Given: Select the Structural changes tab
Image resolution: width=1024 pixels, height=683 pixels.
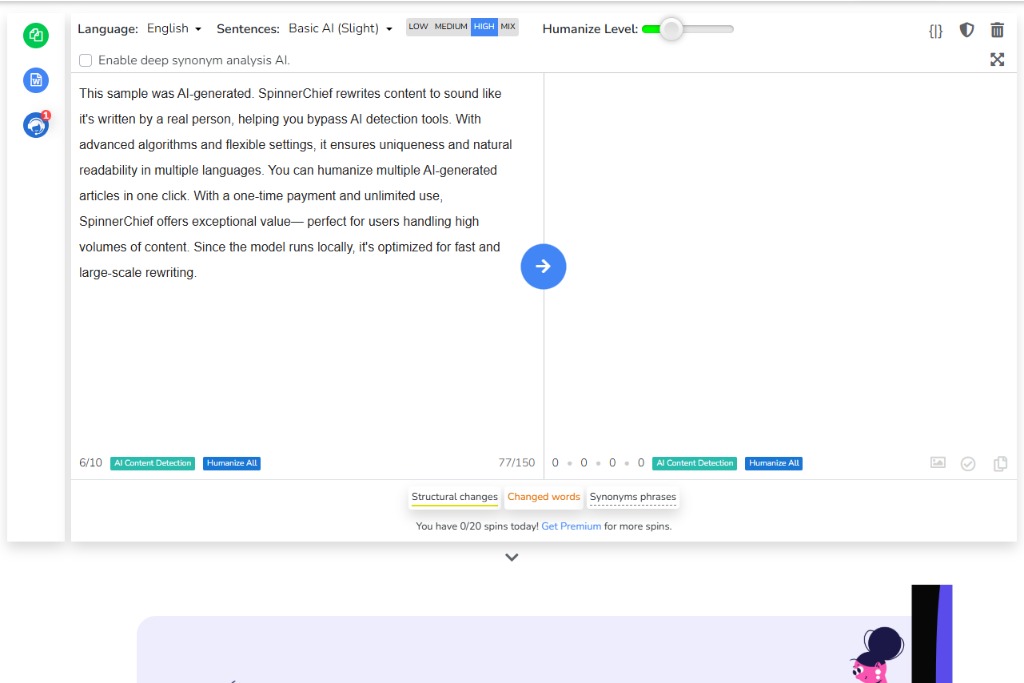Looking at the screenshot, I should [454, 497].
